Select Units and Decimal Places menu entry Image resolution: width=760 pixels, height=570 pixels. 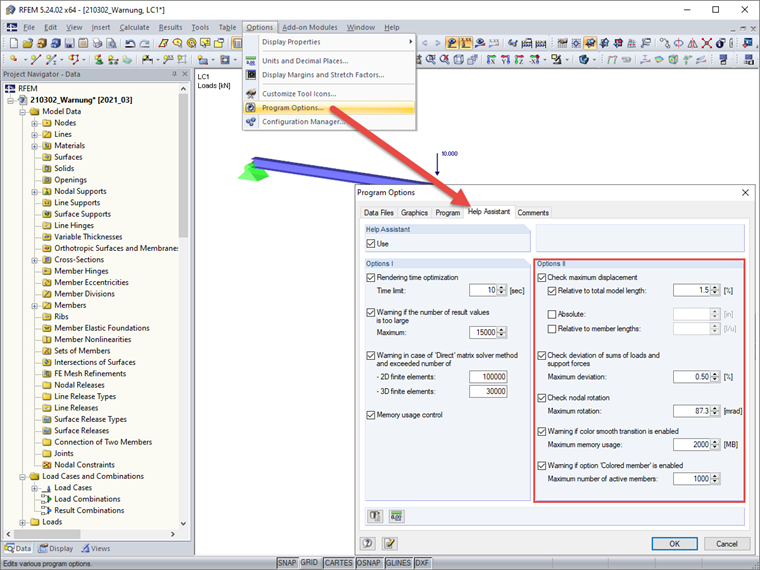(305, 61)
